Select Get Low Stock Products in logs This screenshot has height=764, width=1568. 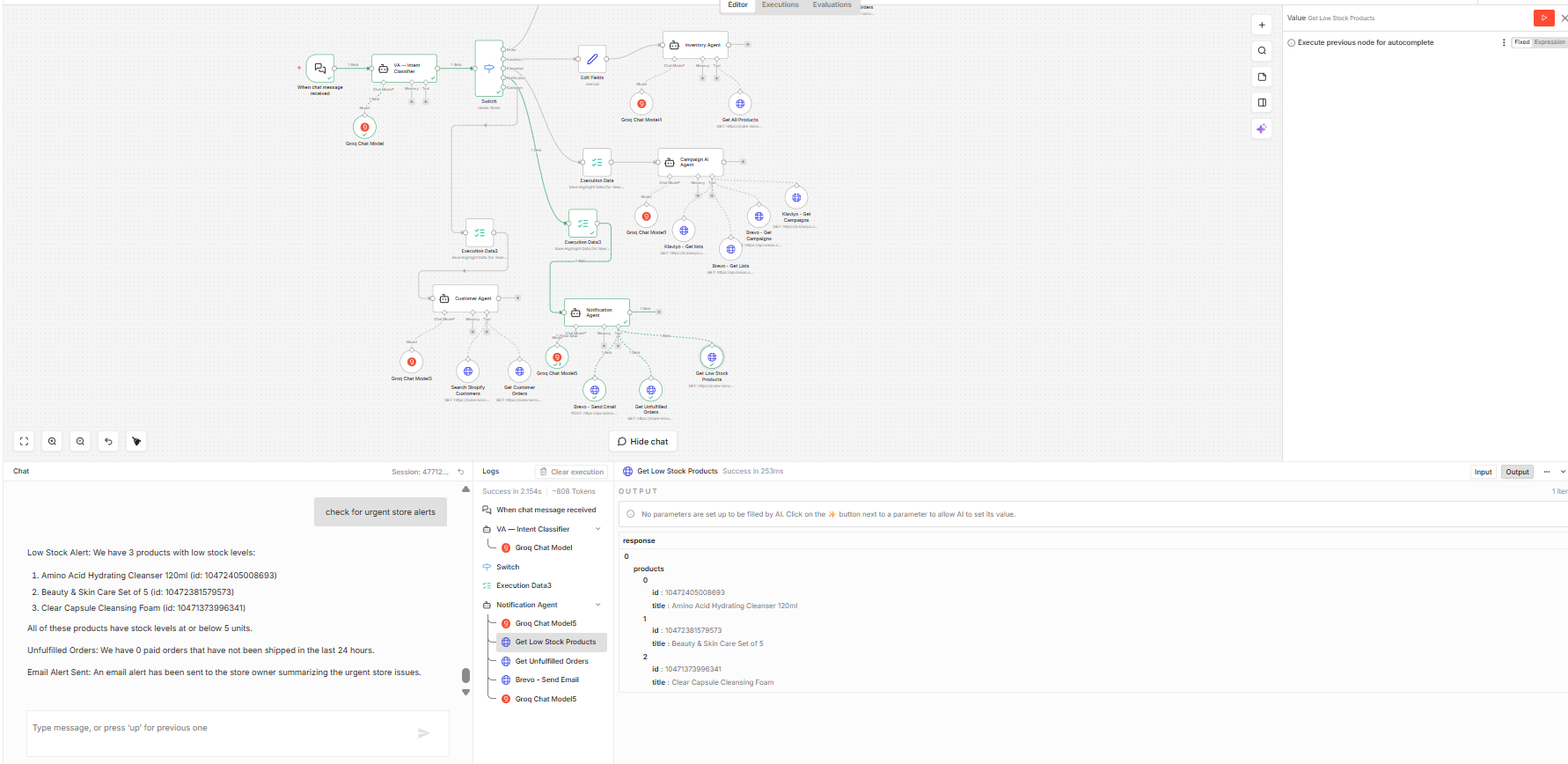coord(552,642)
